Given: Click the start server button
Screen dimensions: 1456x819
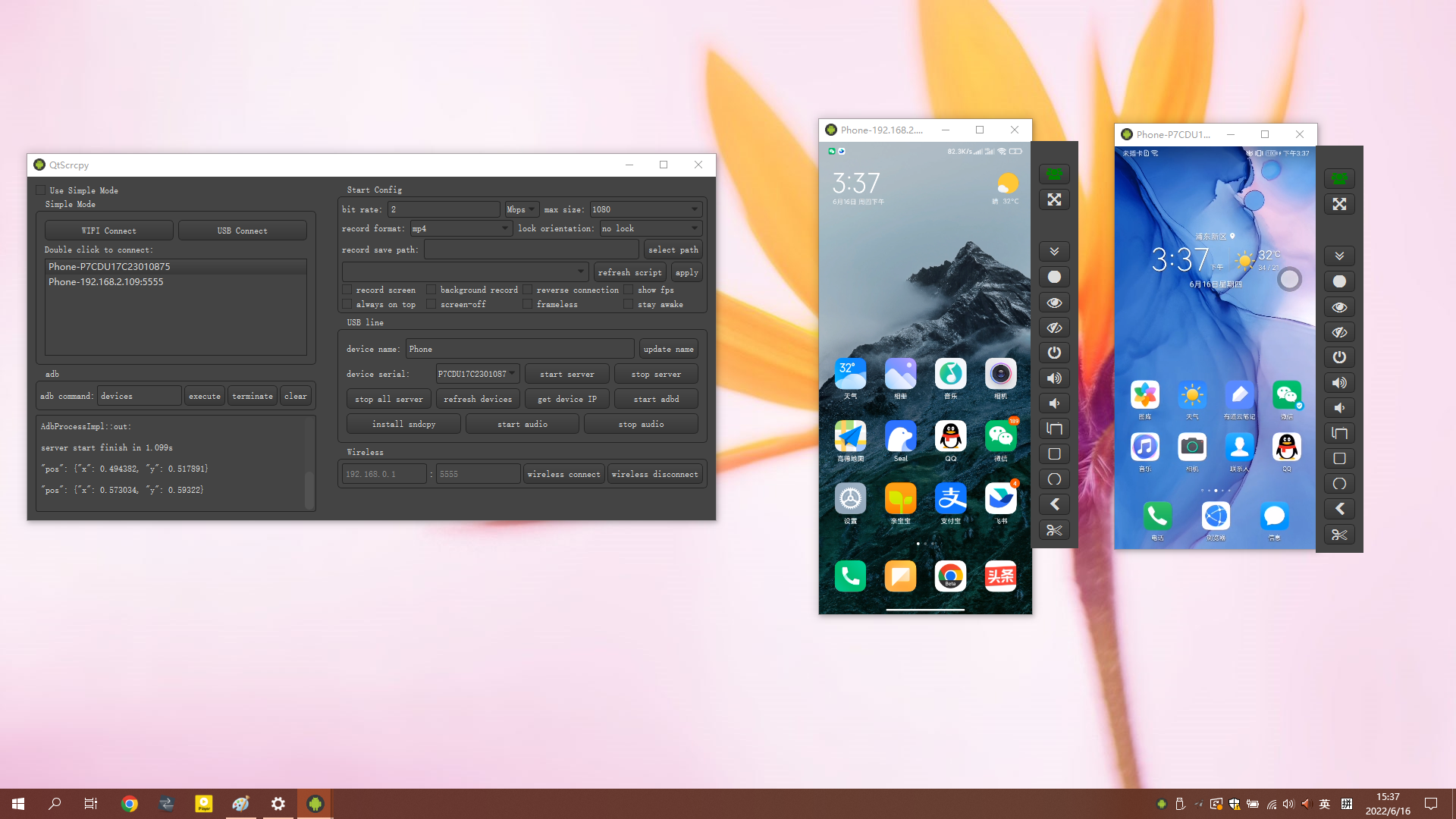Looking at the screenshot, I should pos(566,374).
